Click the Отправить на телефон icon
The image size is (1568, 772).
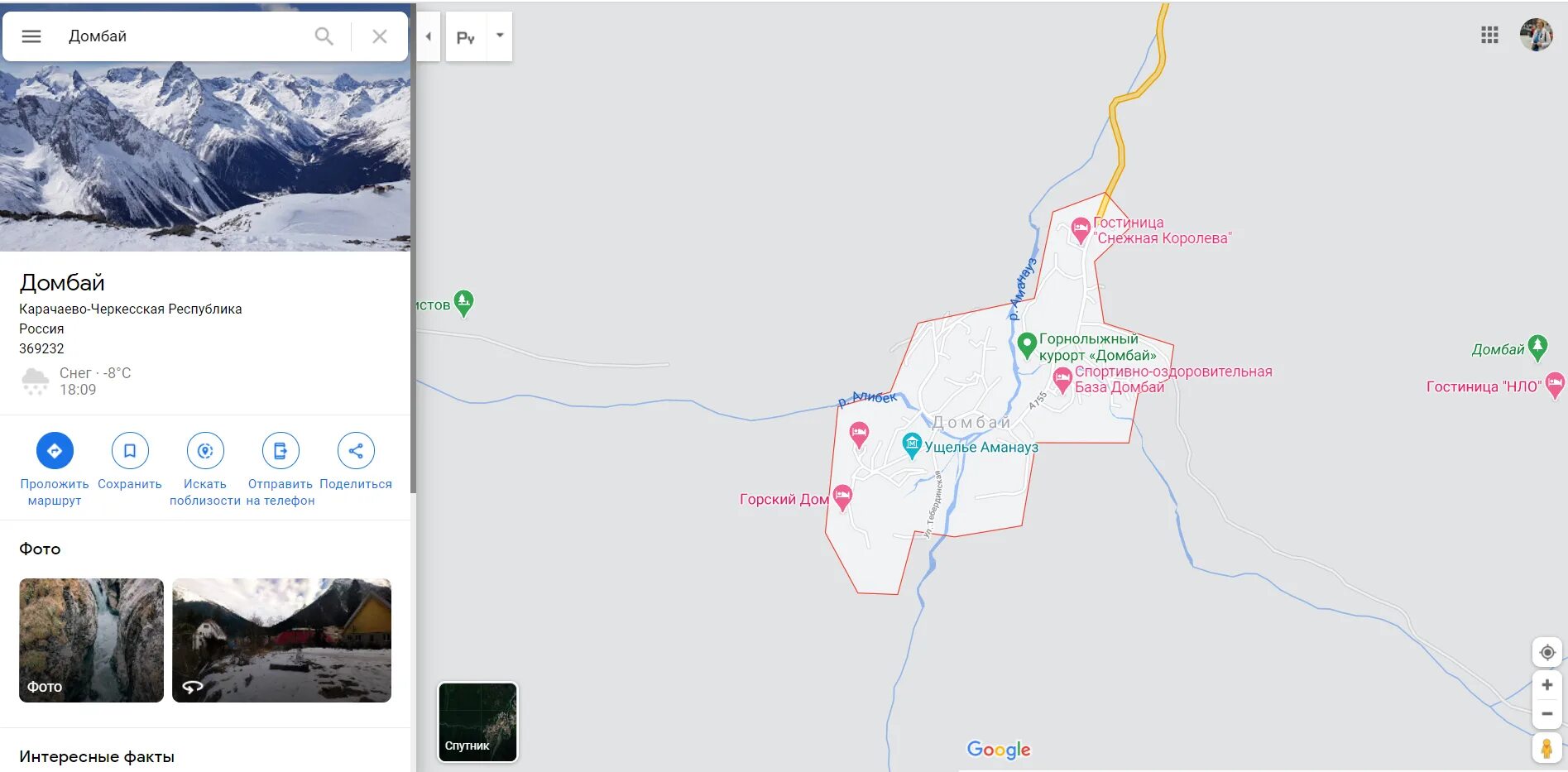tap(281, 451)
